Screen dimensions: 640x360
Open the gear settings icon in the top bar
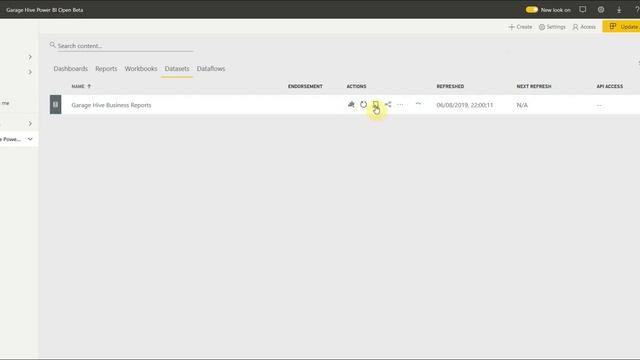coord(601,9)
